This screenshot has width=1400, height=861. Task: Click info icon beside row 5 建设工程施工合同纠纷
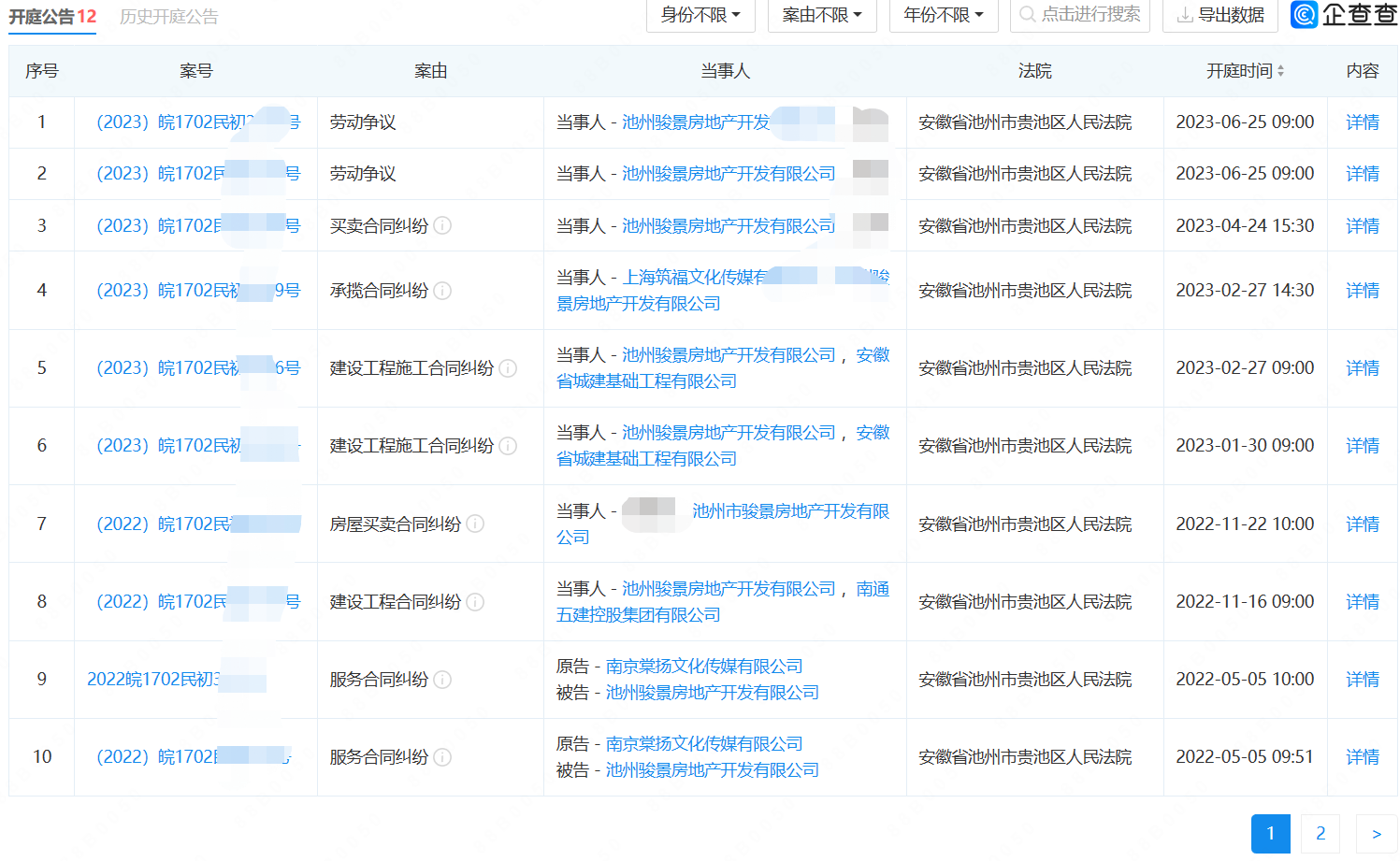click(508, 368)
